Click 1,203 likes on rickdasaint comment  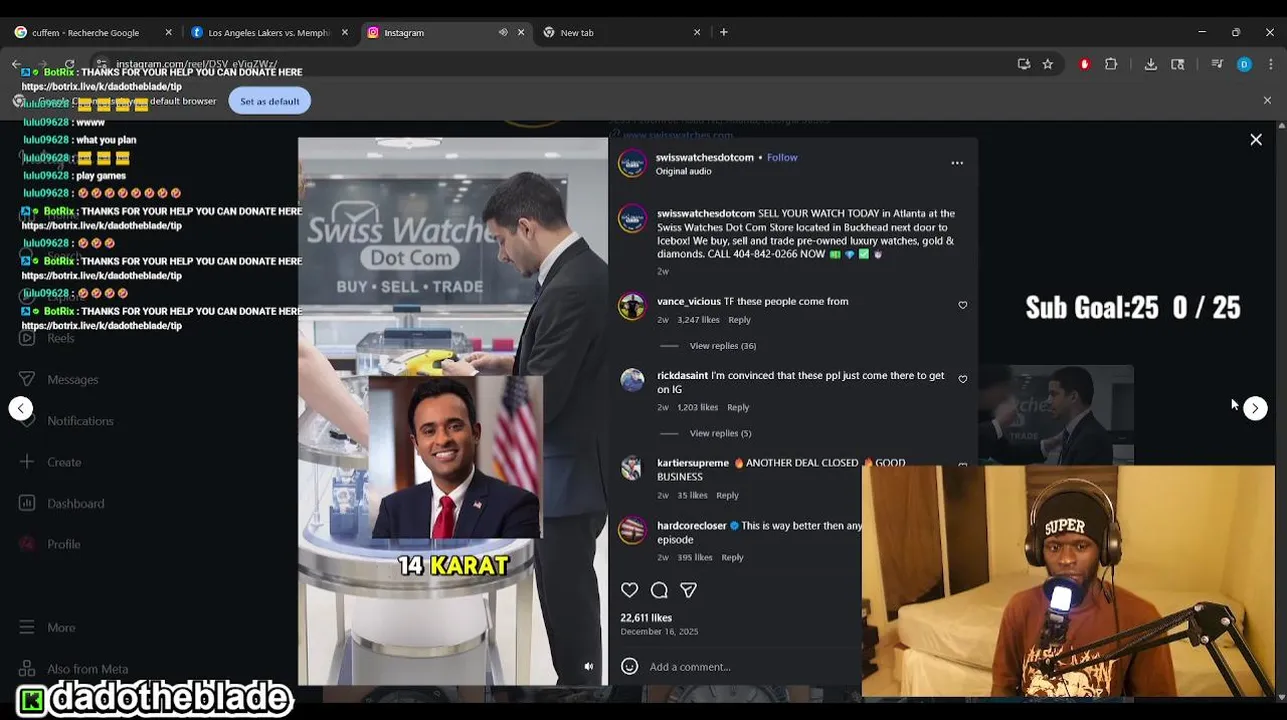point(697,408)
